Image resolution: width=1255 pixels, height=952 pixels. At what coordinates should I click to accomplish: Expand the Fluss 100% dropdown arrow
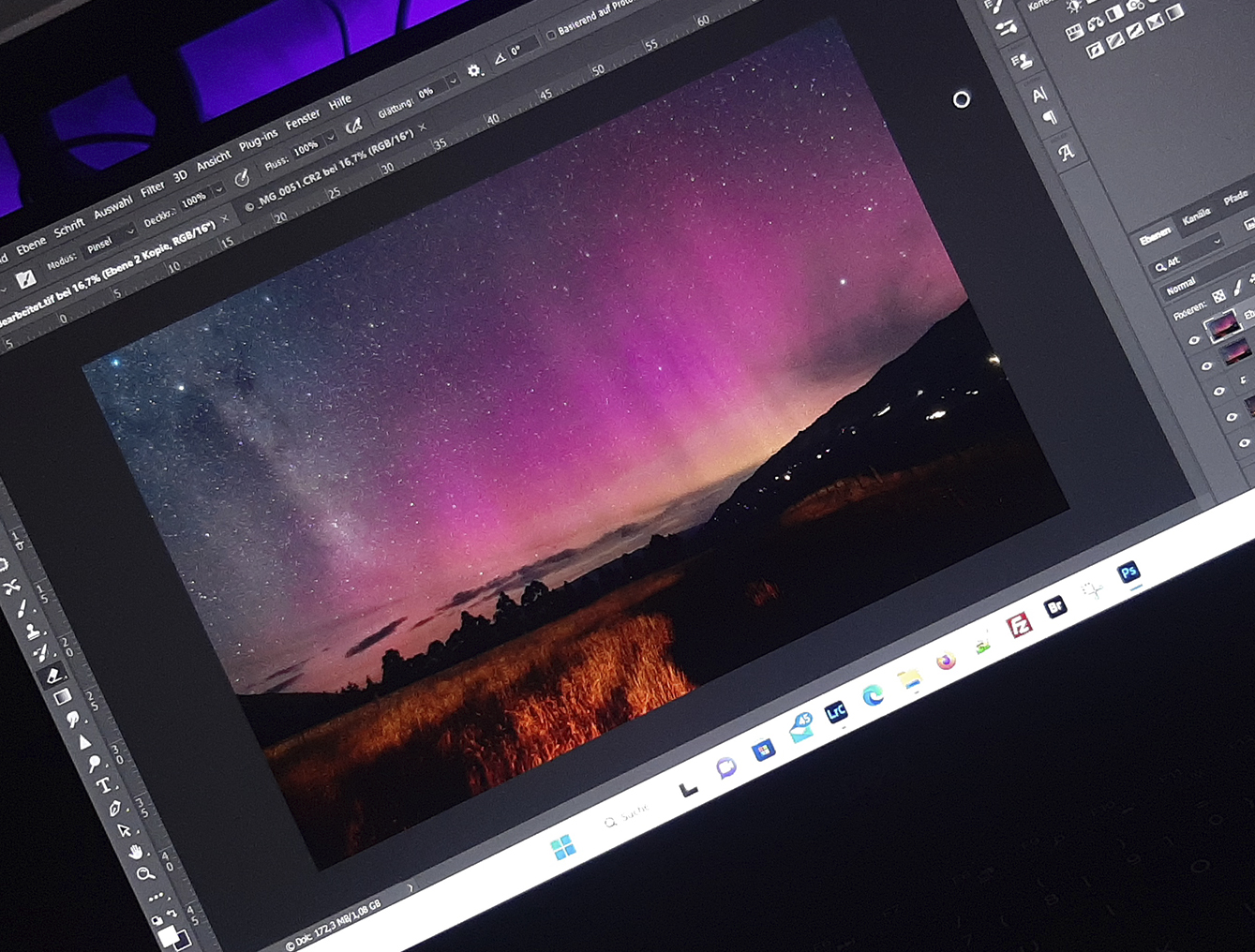[330, 139]
